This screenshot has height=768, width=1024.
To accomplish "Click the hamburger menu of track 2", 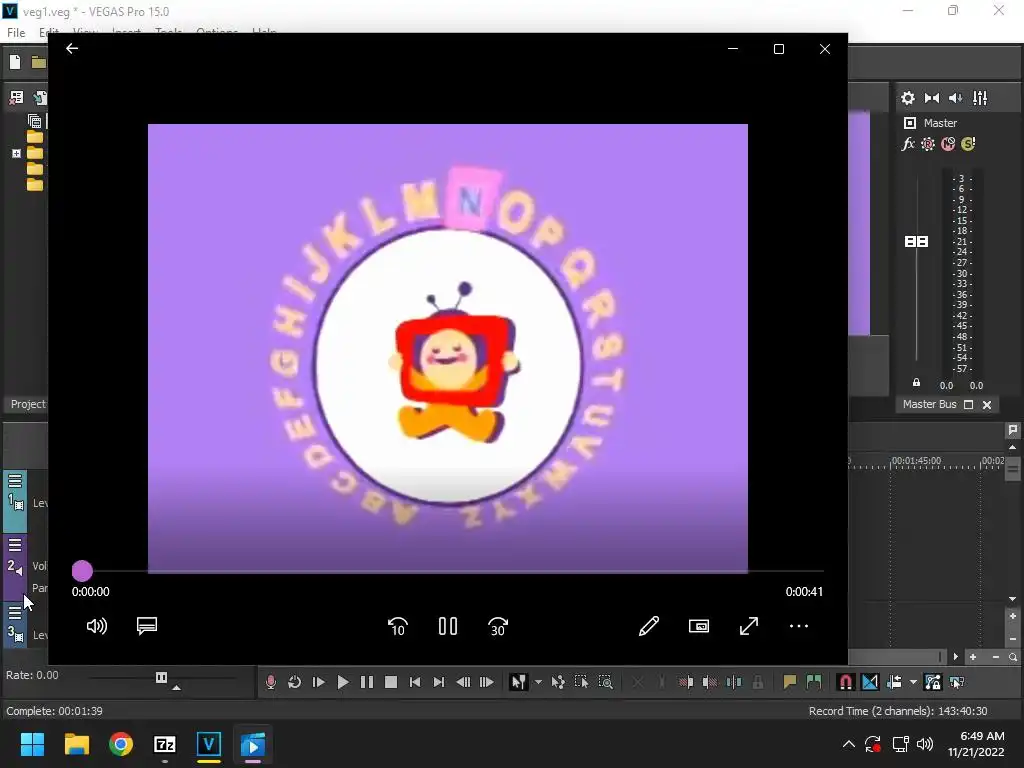I will tap(15, 545).
